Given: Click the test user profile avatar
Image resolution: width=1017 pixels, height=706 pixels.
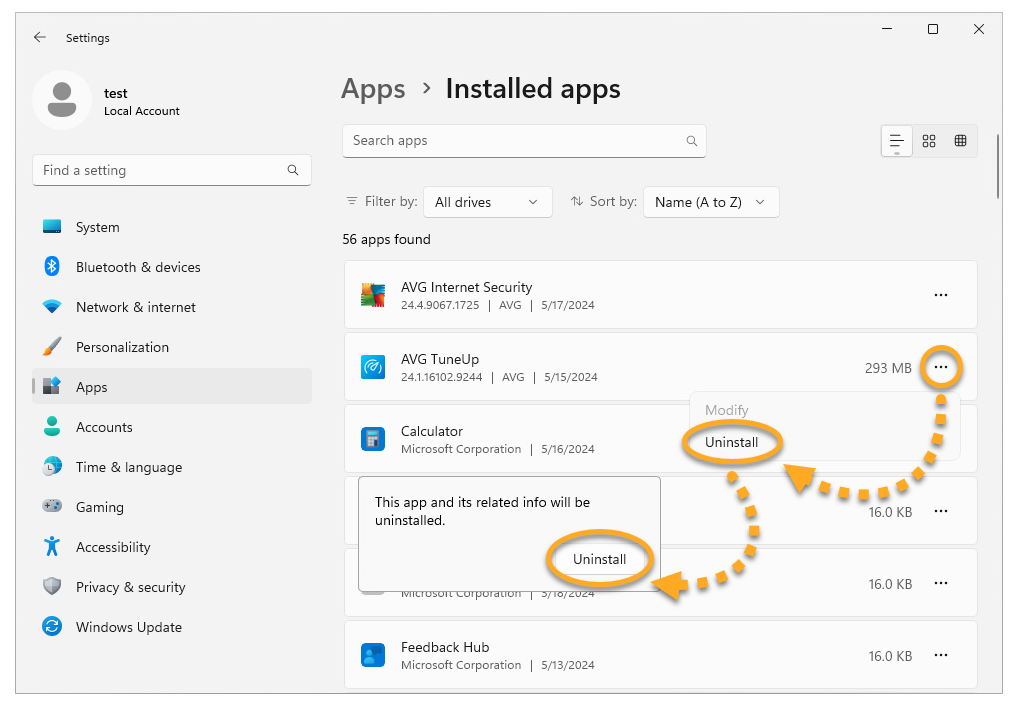Looking at the screenshot, I should [62, 100].
